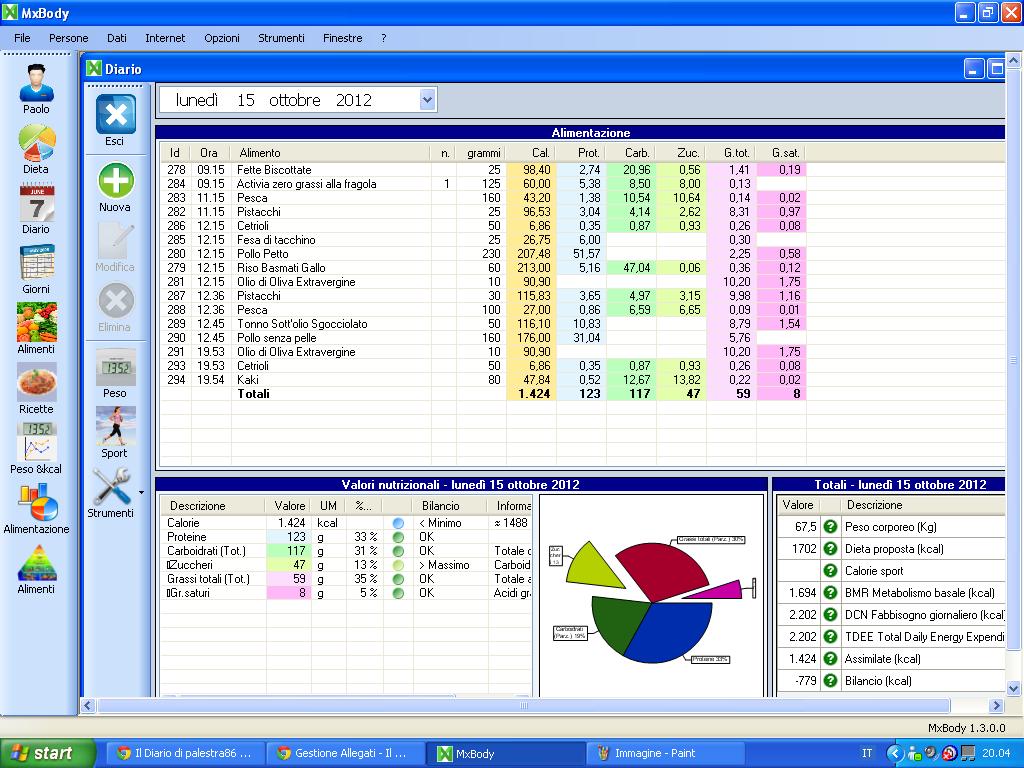Screen dimensions: 1024x768
Task: Open the Diario calendar icon in sidebar
Action: tap(36, 205)
